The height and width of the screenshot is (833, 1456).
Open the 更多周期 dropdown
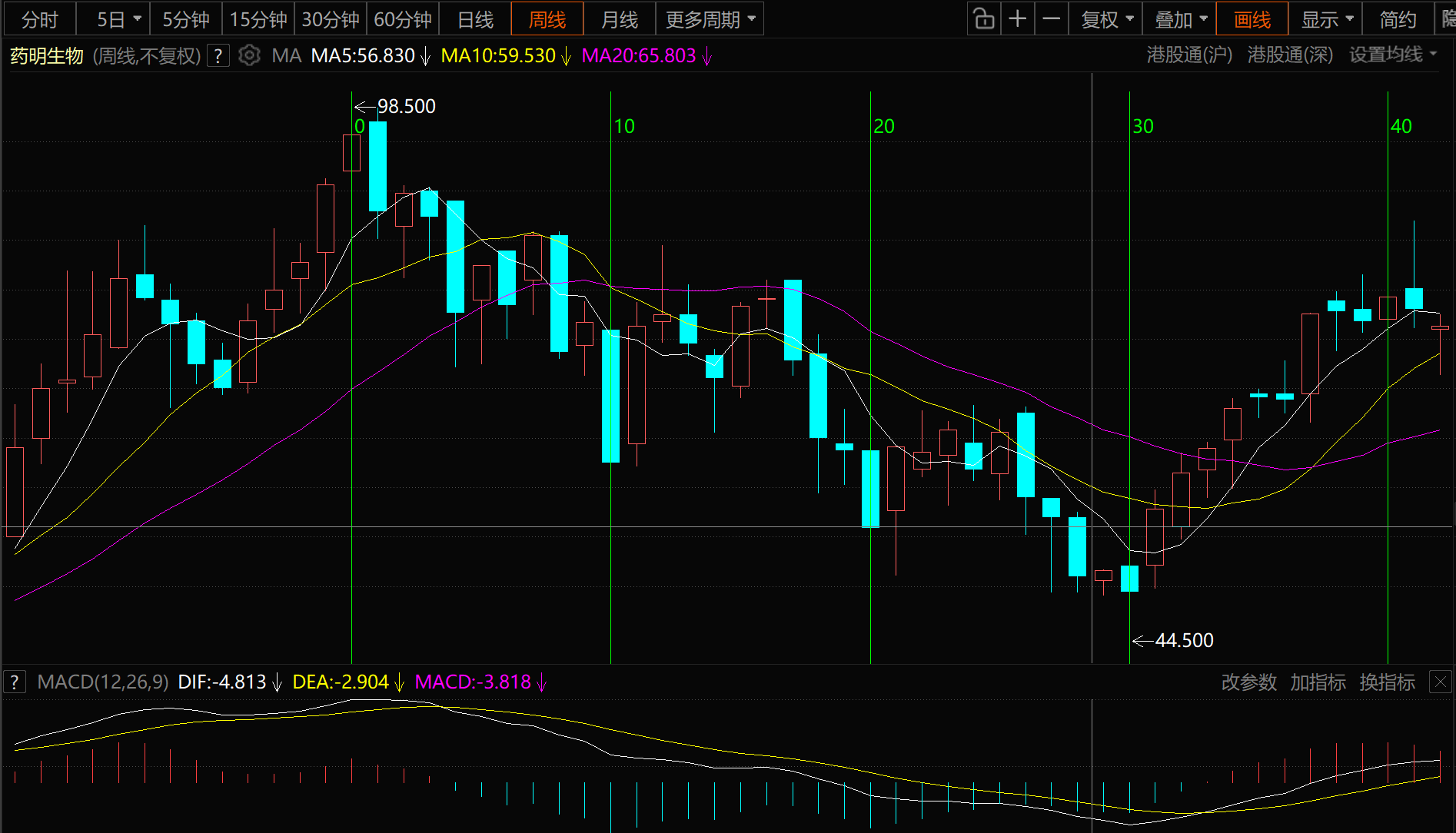click(x=710, y=19)
